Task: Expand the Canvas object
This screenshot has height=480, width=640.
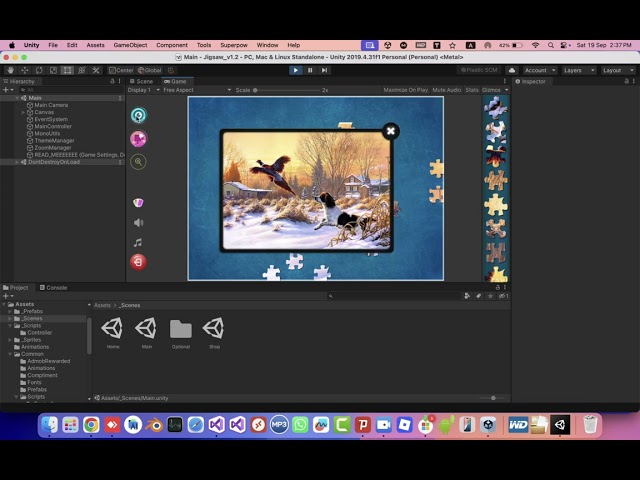Action: [23, 112]
